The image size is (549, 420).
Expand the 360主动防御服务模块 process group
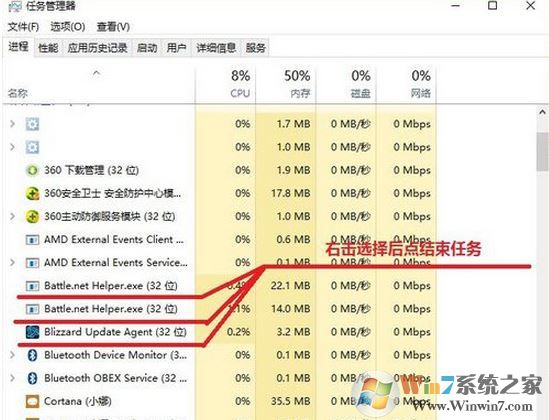tap(12, 216)
